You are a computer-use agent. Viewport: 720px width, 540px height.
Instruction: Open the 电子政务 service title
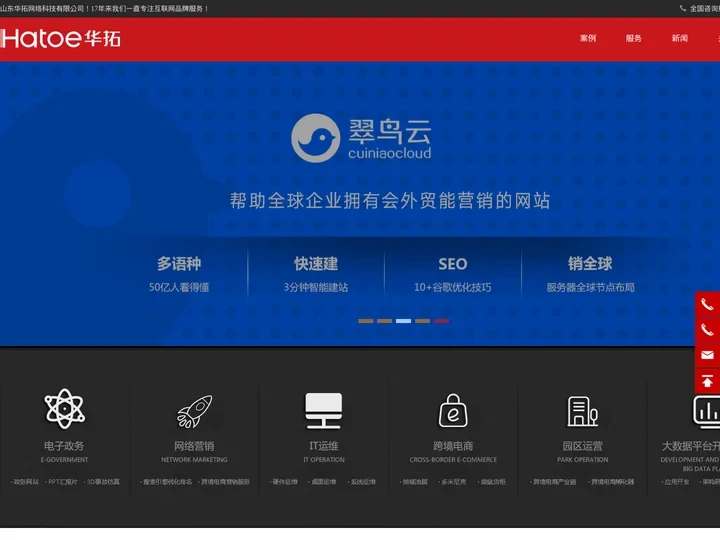pos(64,446)
